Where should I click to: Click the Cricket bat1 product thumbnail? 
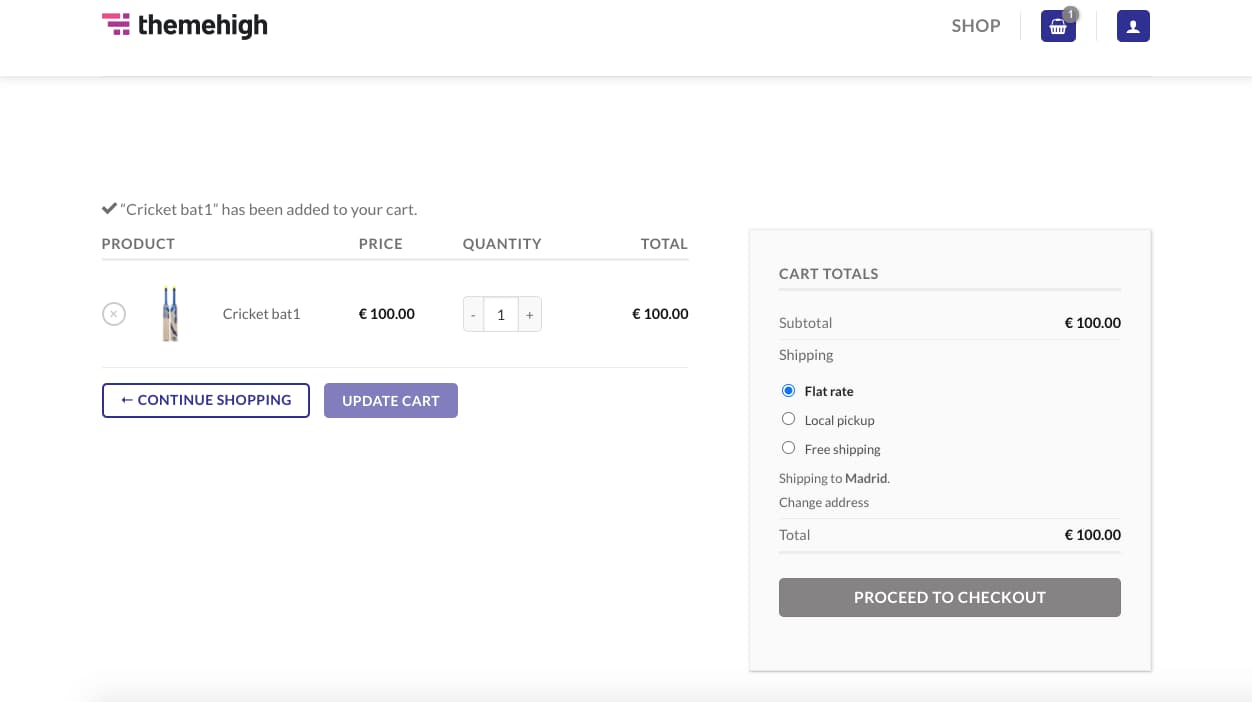click(x=171, y=314)
